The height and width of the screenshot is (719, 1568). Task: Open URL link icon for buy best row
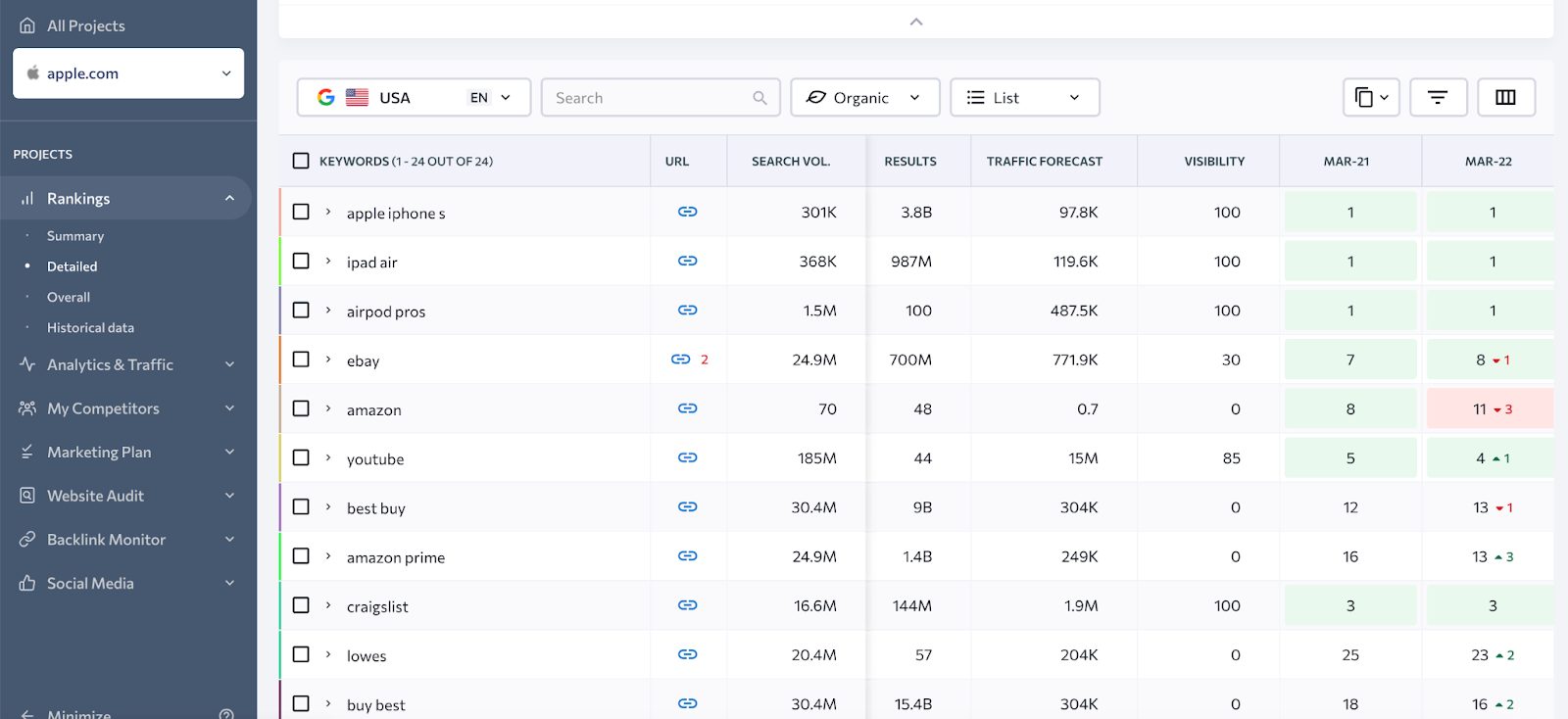pos(688,703)
